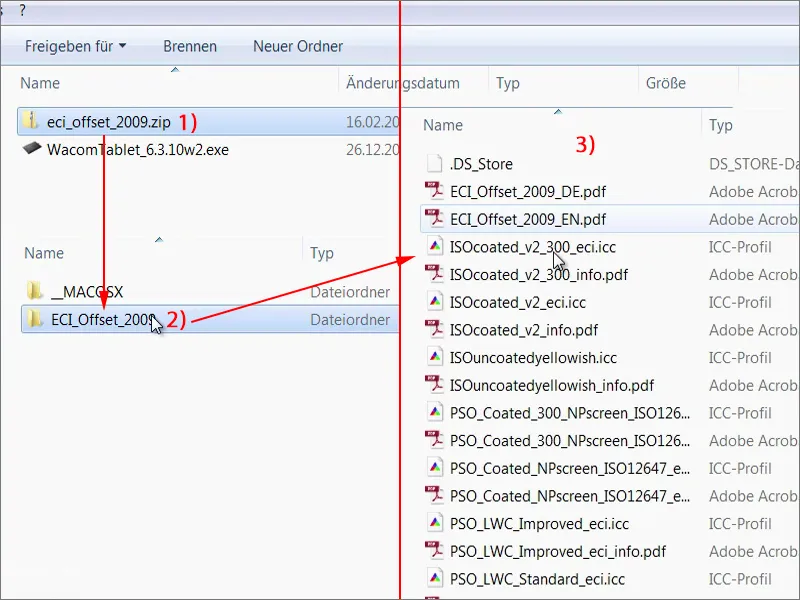
Task: Click the ECI_Offset_2009_DE.pdf PDF icon
Action: pyautogui.click(x=434, y=191)
